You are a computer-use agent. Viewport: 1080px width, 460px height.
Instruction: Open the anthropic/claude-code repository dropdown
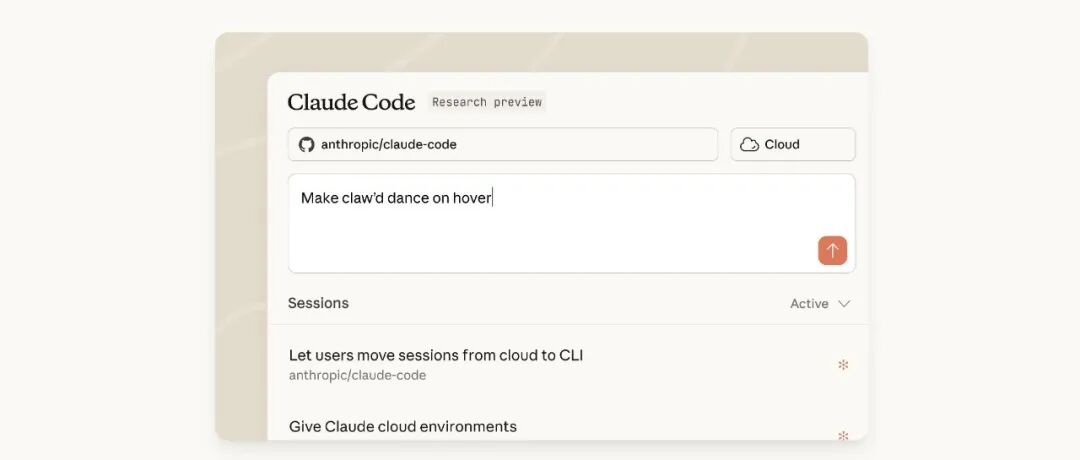point(502,144)
